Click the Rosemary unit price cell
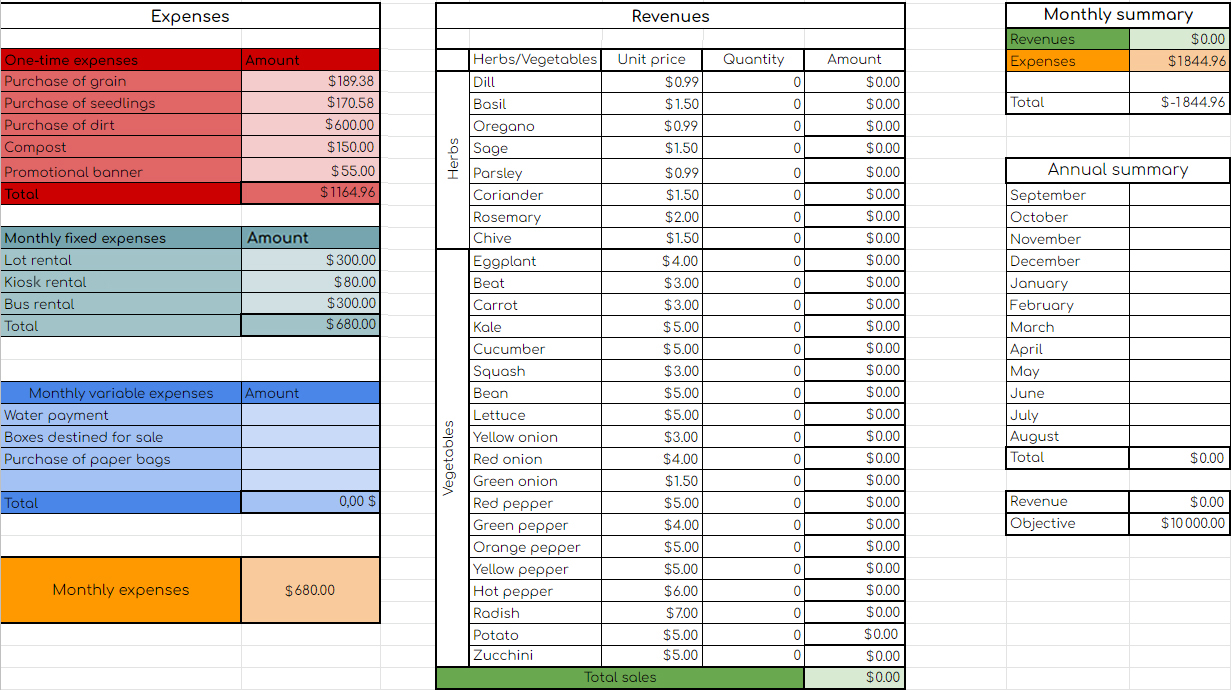Screen dimensions: 1231x690 652,217
